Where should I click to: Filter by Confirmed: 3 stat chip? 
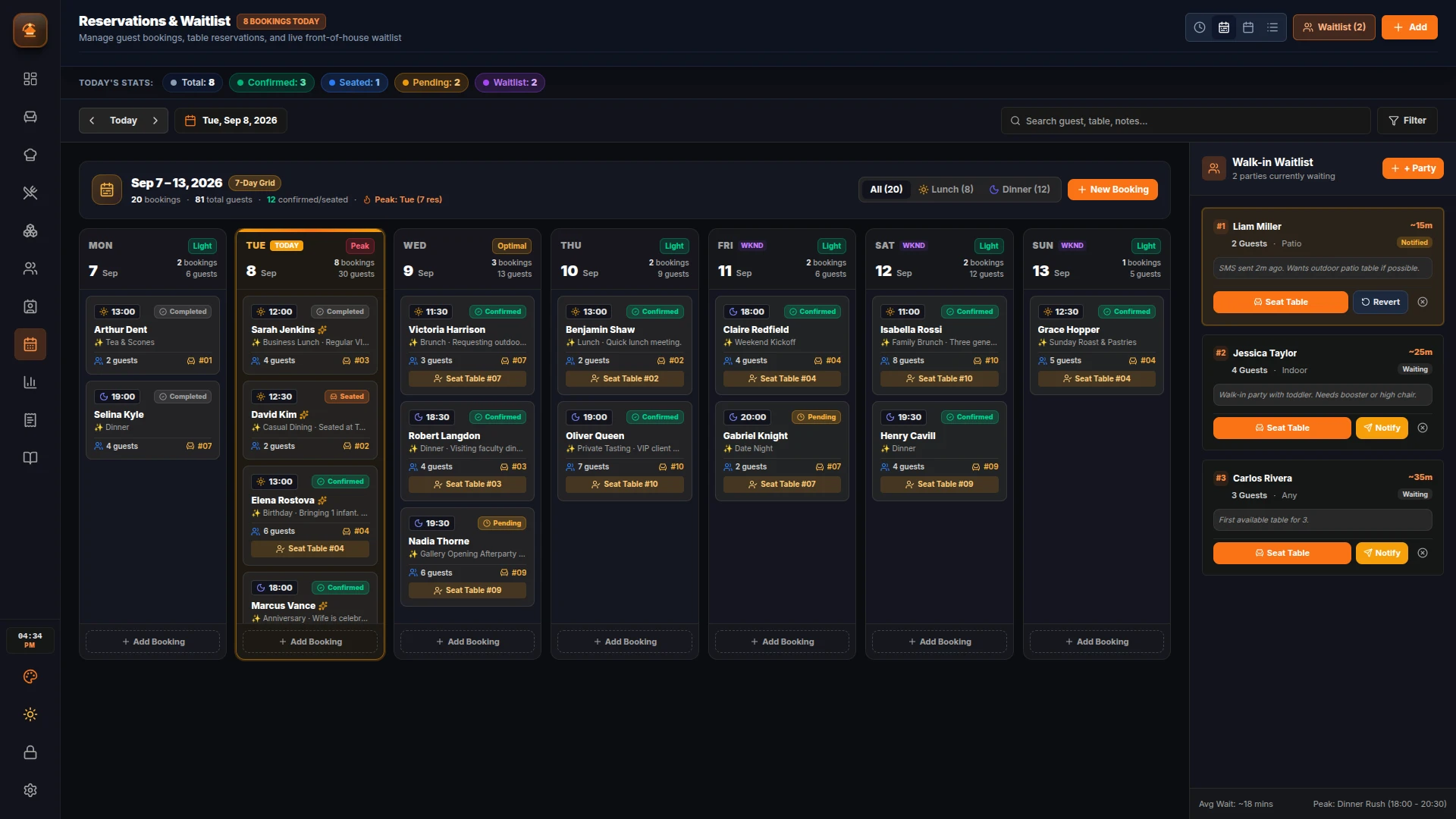[271, 83]
